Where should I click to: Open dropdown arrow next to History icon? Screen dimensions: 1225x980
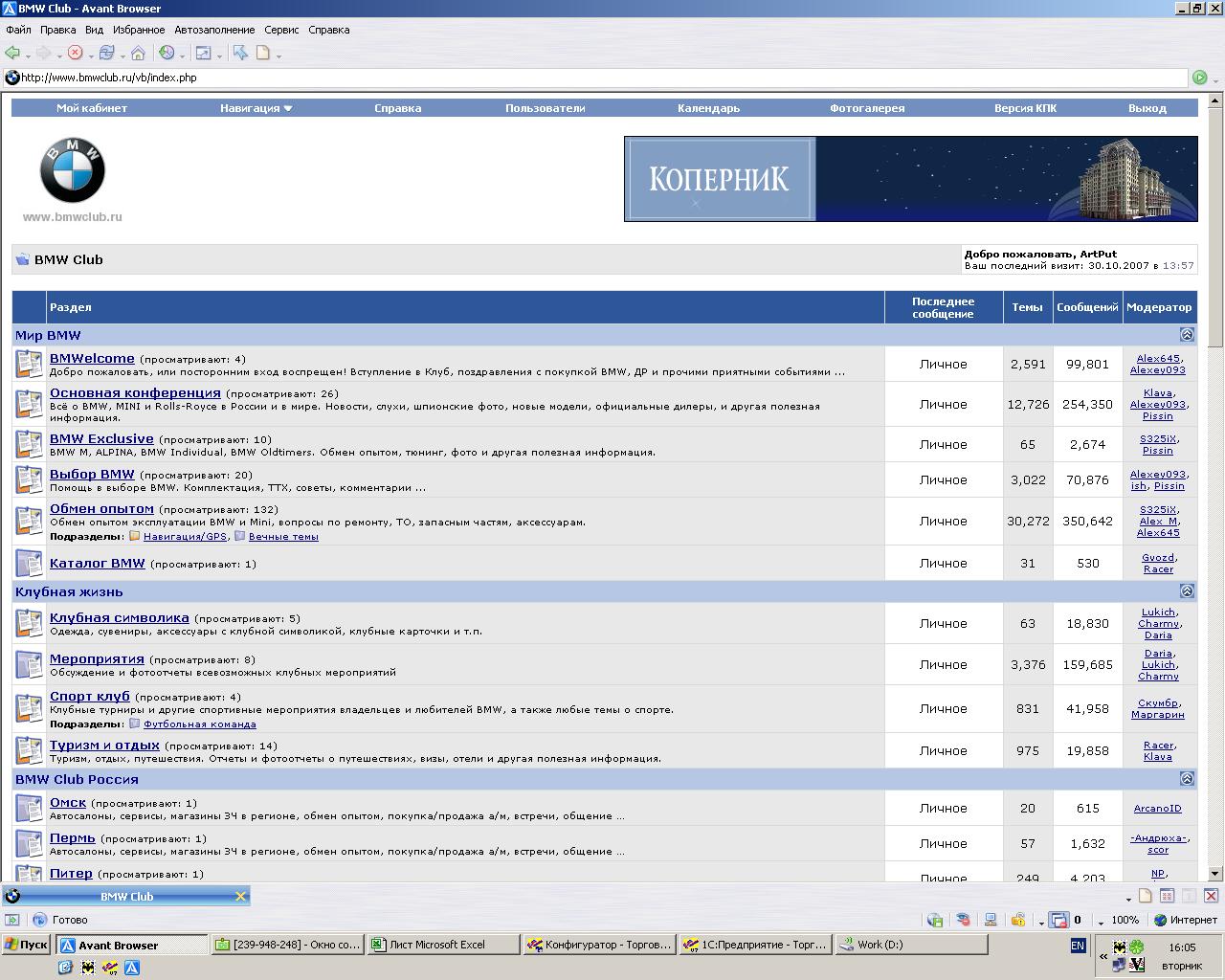tap(182, 56)
